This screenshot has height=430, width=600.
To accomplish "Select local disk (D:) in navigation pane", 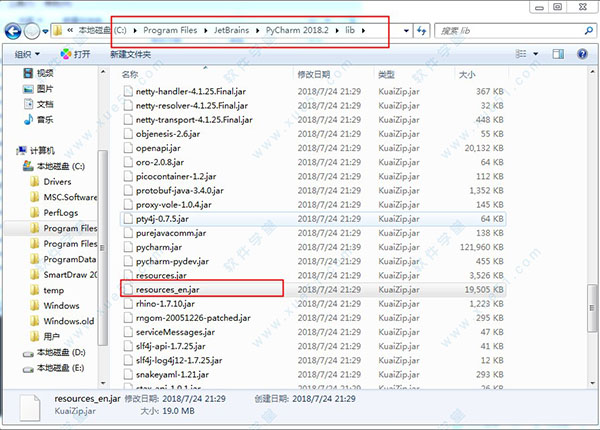I will 58,352.
